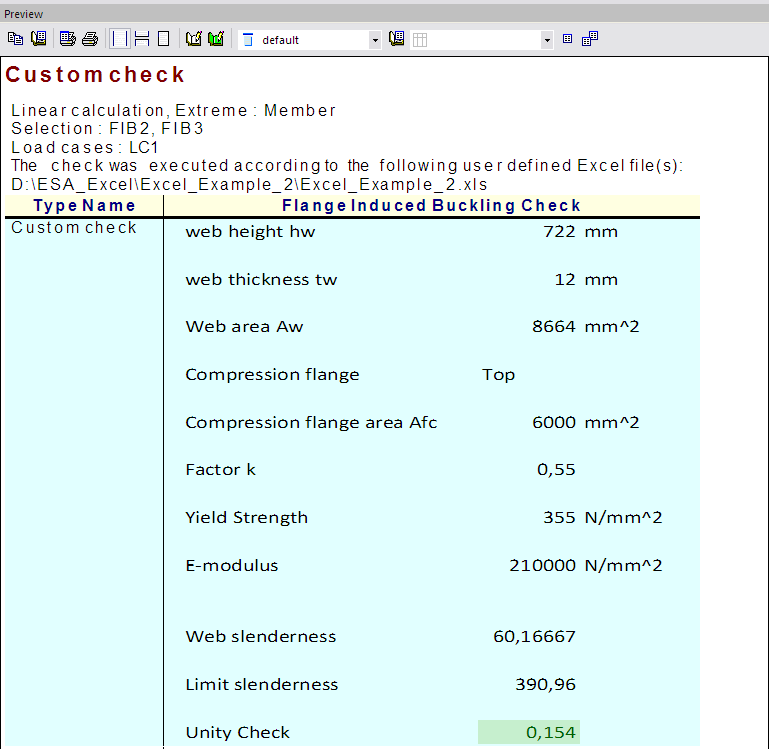Click the 'Yield Strength' label
Viewport: 769px width, 749px height.
click(246, 518)
